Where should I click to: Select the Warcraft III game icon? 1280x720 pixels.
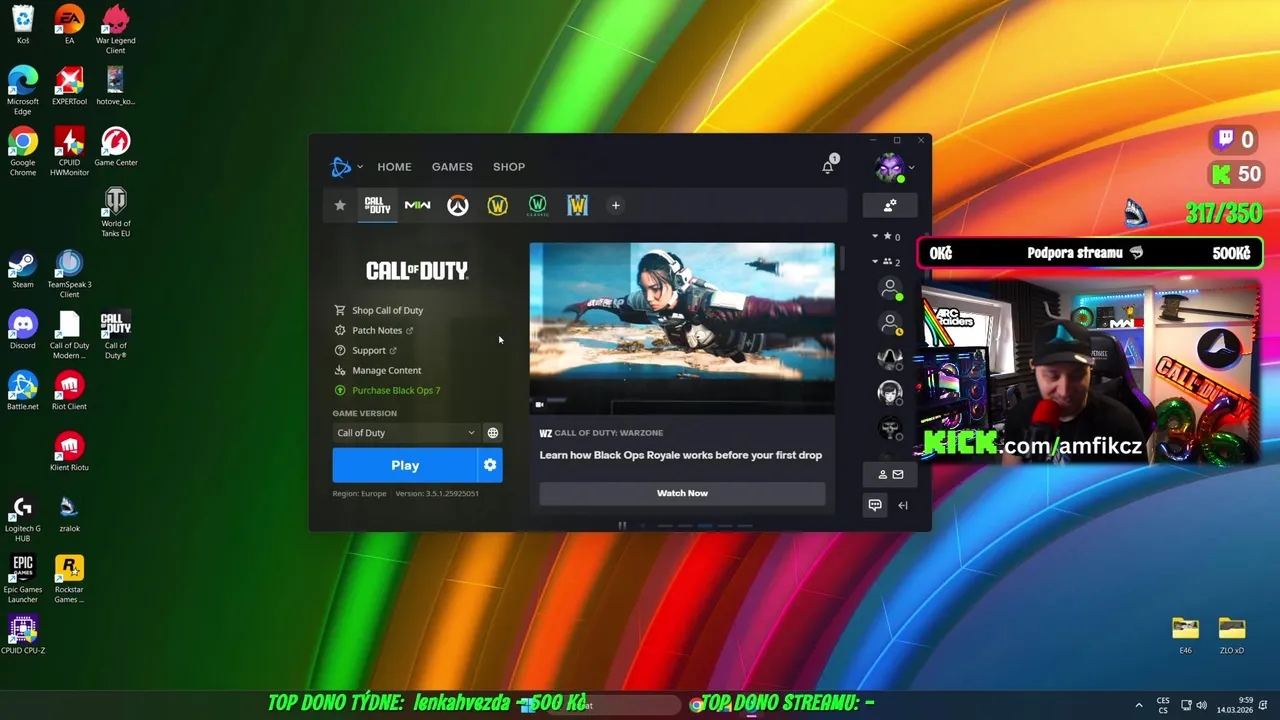(x=577, y=205)
